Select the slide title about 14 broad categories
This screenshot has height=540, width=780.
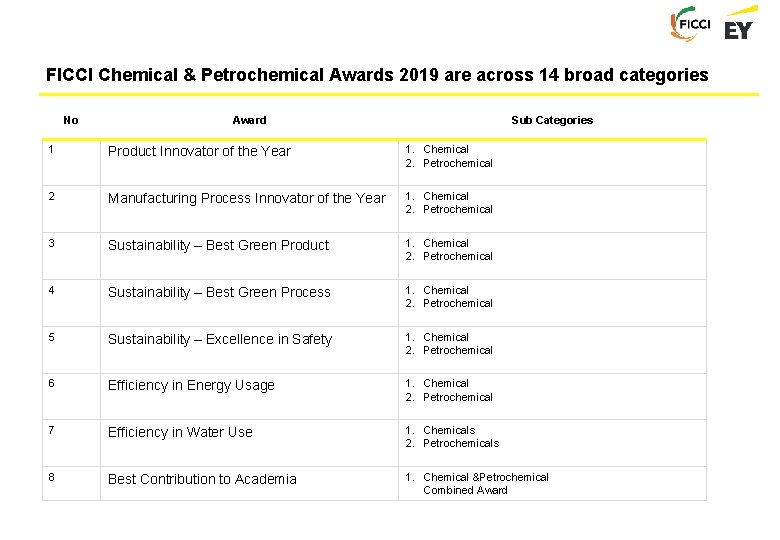pos(377,75)
